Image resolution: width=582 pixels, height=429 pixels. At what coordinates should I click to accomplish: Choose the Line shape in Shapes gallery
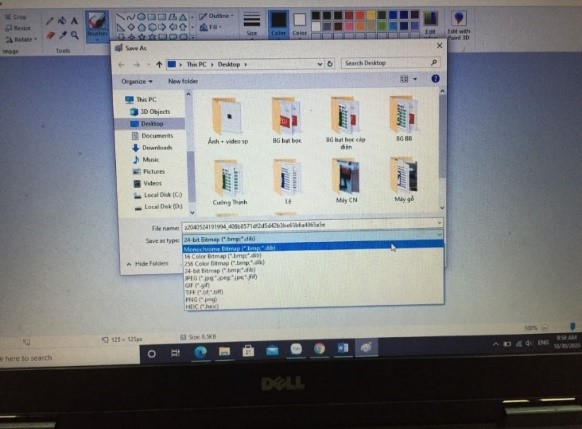tap(120, 17)
